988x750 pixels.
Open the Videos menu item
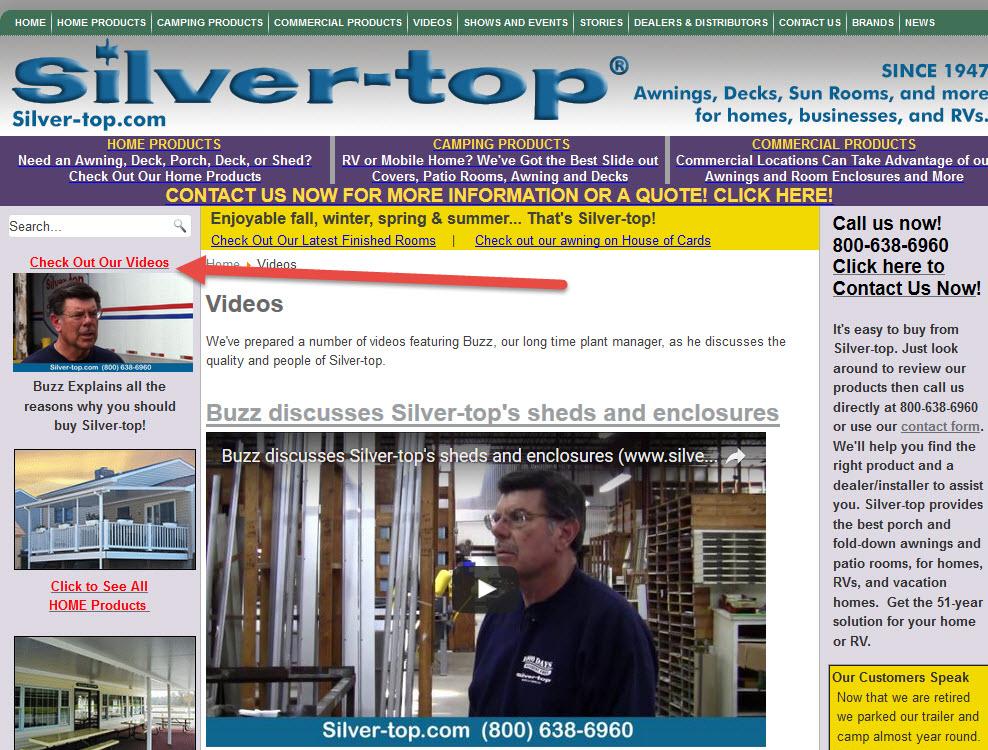point(432,22)
